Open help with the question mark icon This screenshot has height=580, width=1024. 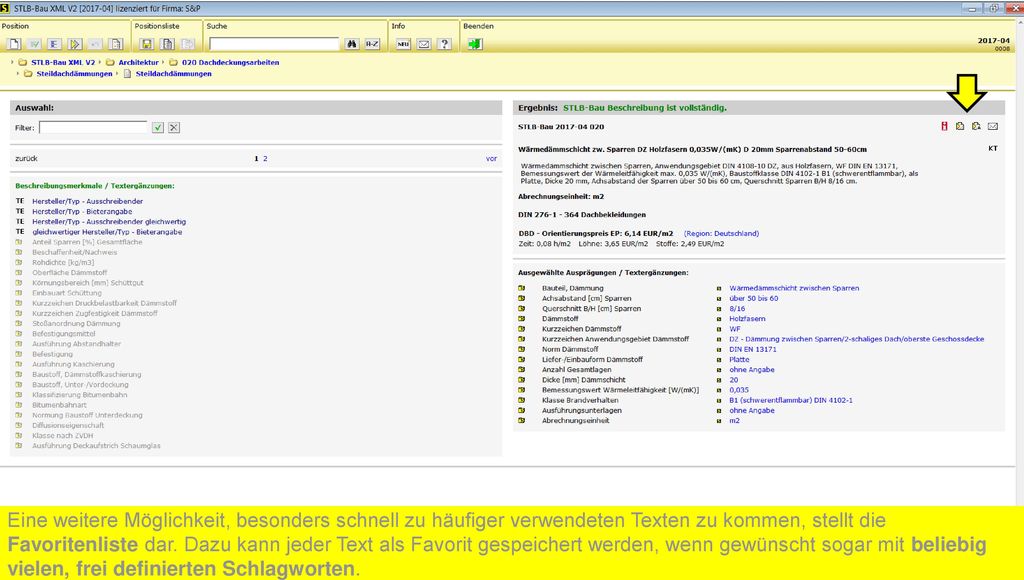tap(445, 44)
